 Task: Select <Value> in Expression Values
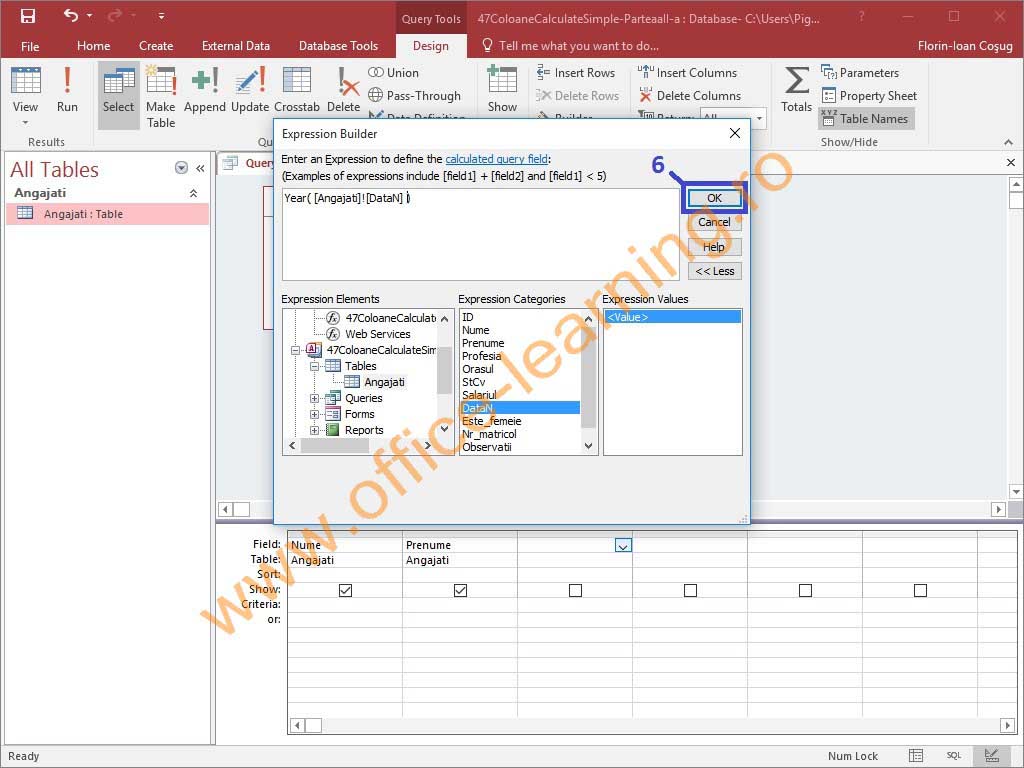pos(673,317)
